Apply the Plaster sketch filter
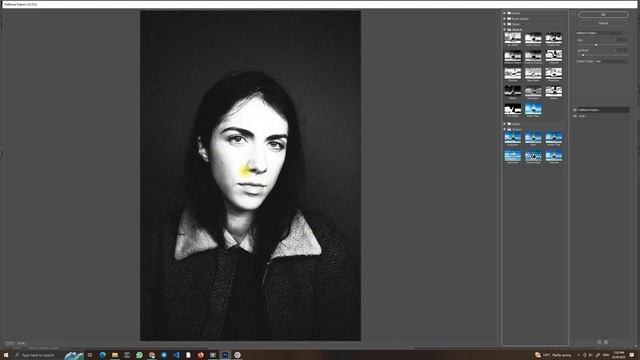This screenshot has width=640, height=360. (x=513, y=91)
